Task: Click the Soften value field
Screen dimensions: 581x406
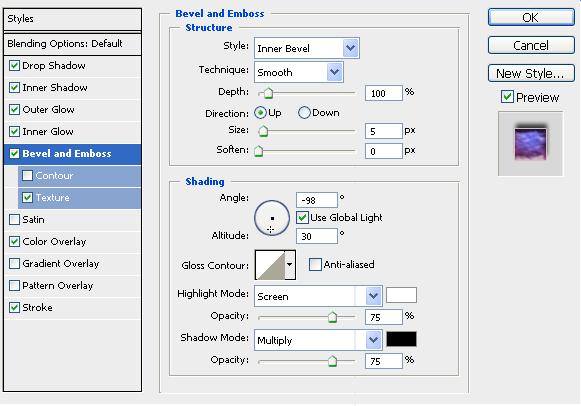Action: coord(384,151)
